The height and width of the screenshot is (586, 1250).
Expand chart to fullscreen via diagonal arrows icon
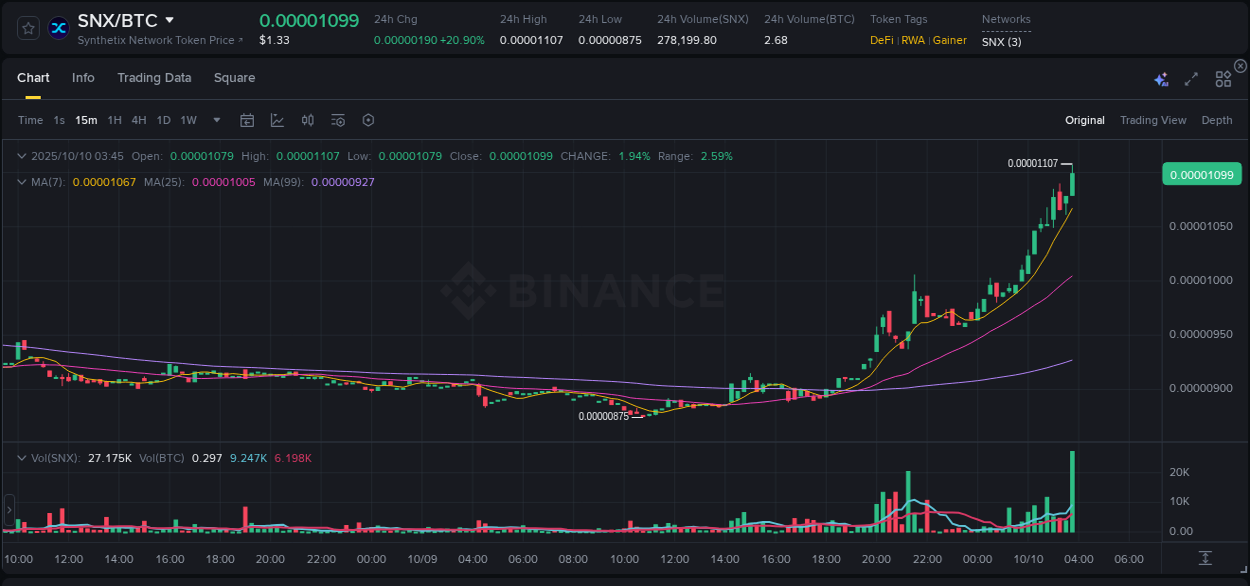[x=1190, y=78]
